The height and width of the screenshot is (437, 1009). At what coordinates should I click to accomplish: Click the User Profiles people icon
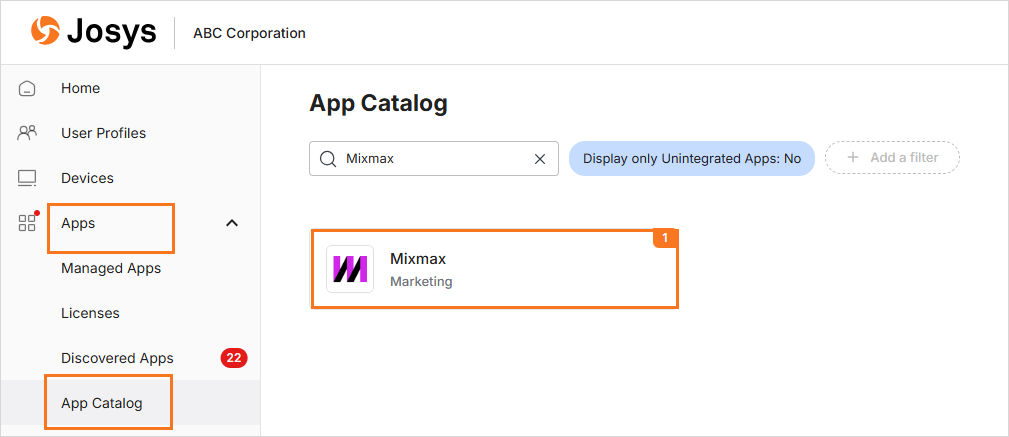(x=27, y=133)
